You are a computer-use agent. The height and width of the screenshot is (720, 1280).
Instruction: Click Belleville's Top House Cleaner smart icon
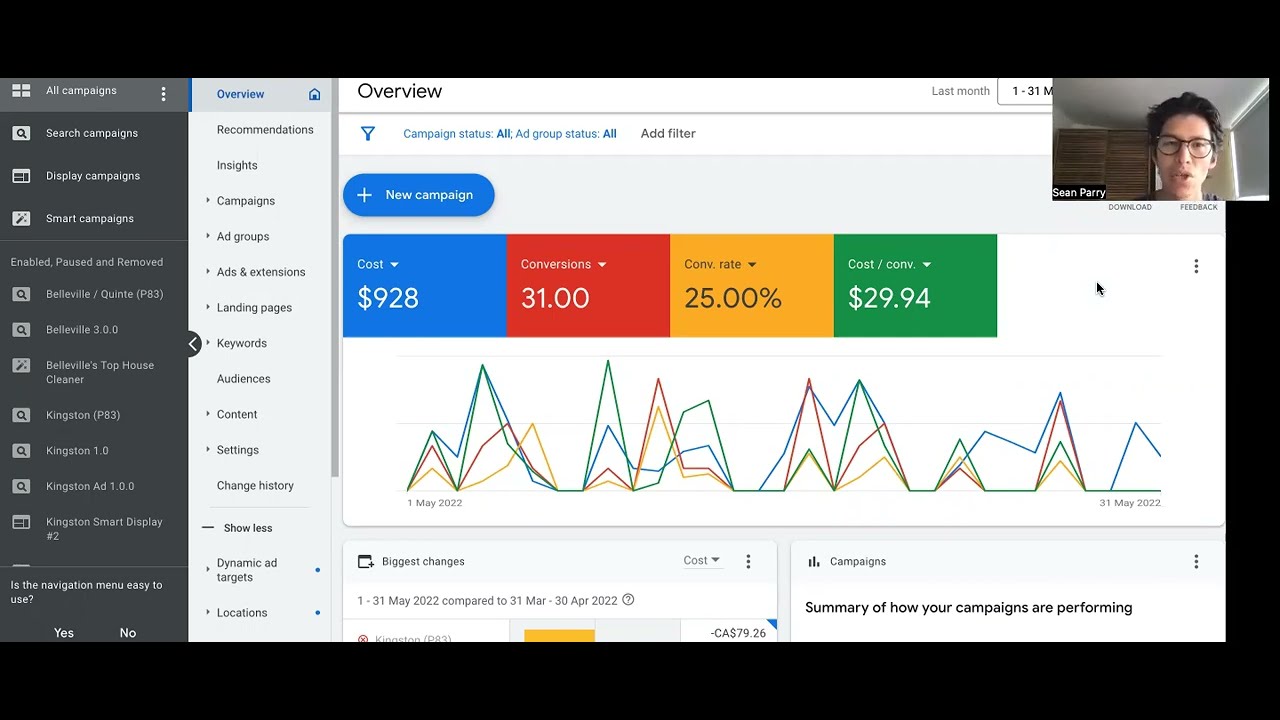(x=21, y=366)
